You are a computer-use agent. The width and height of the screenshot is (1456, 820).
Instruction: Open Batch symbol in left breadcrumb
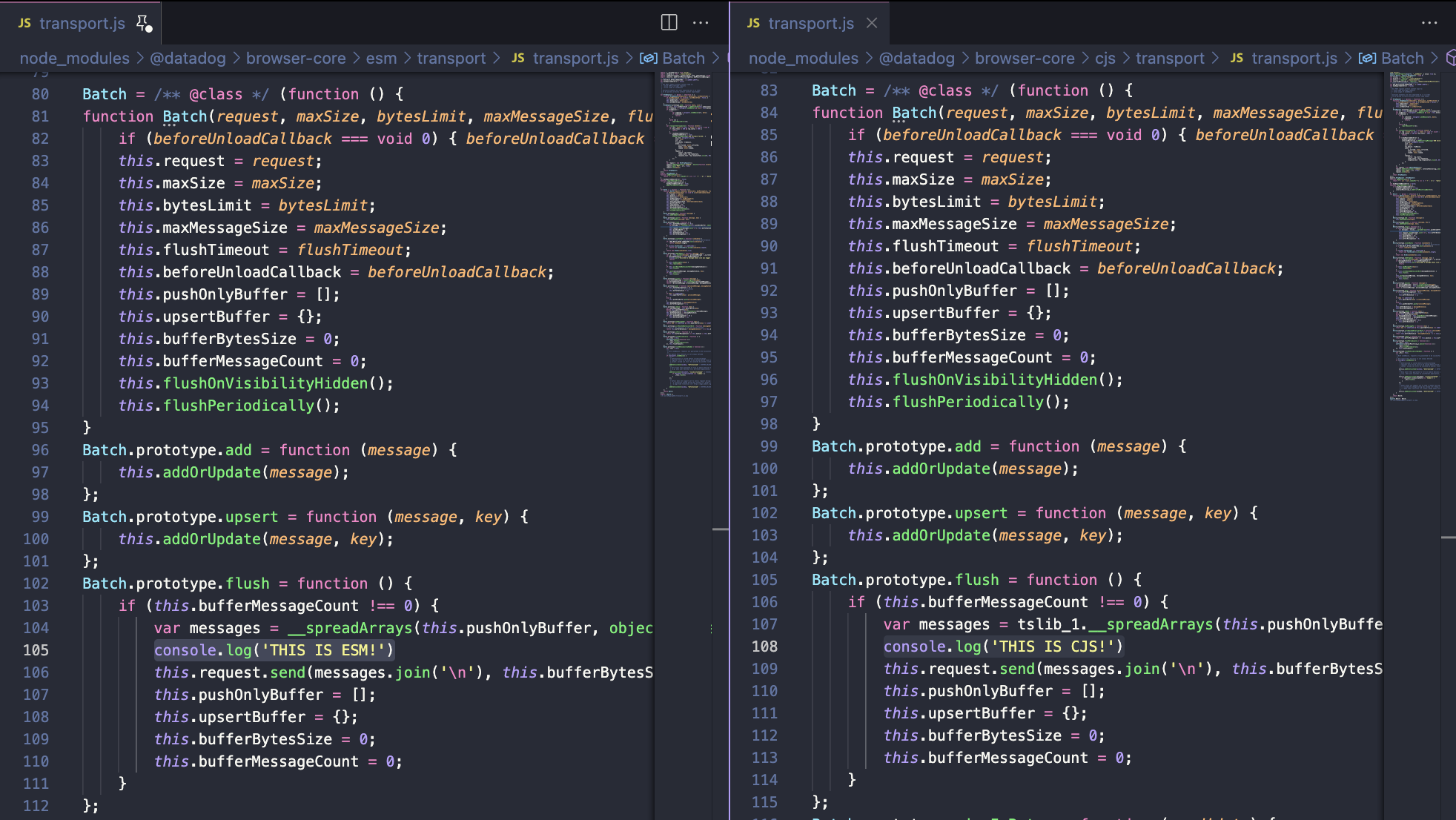(x=683, y=59)
